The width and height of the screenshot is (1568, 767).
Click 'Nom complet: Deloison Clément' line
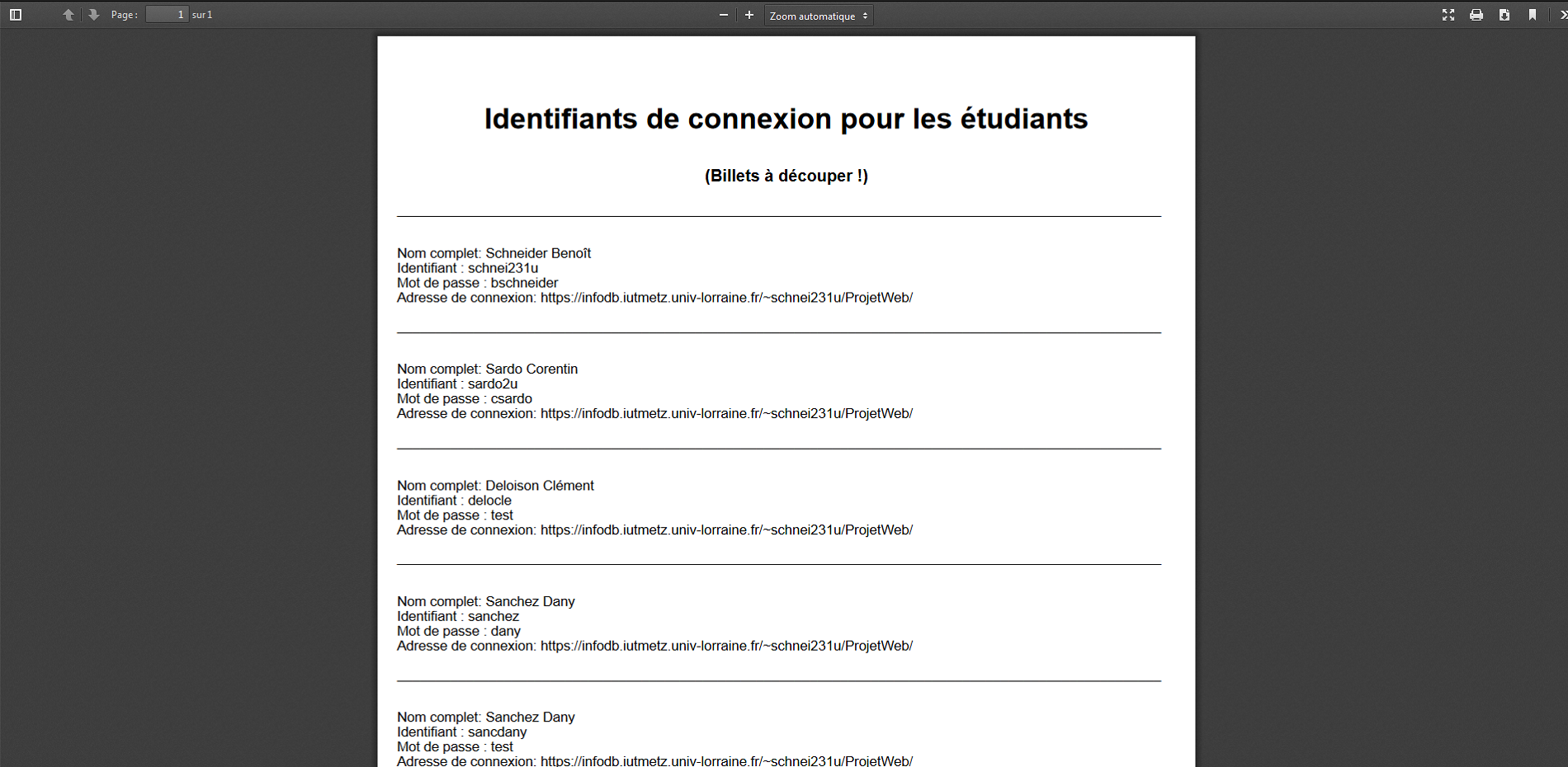tap(495, 486)
